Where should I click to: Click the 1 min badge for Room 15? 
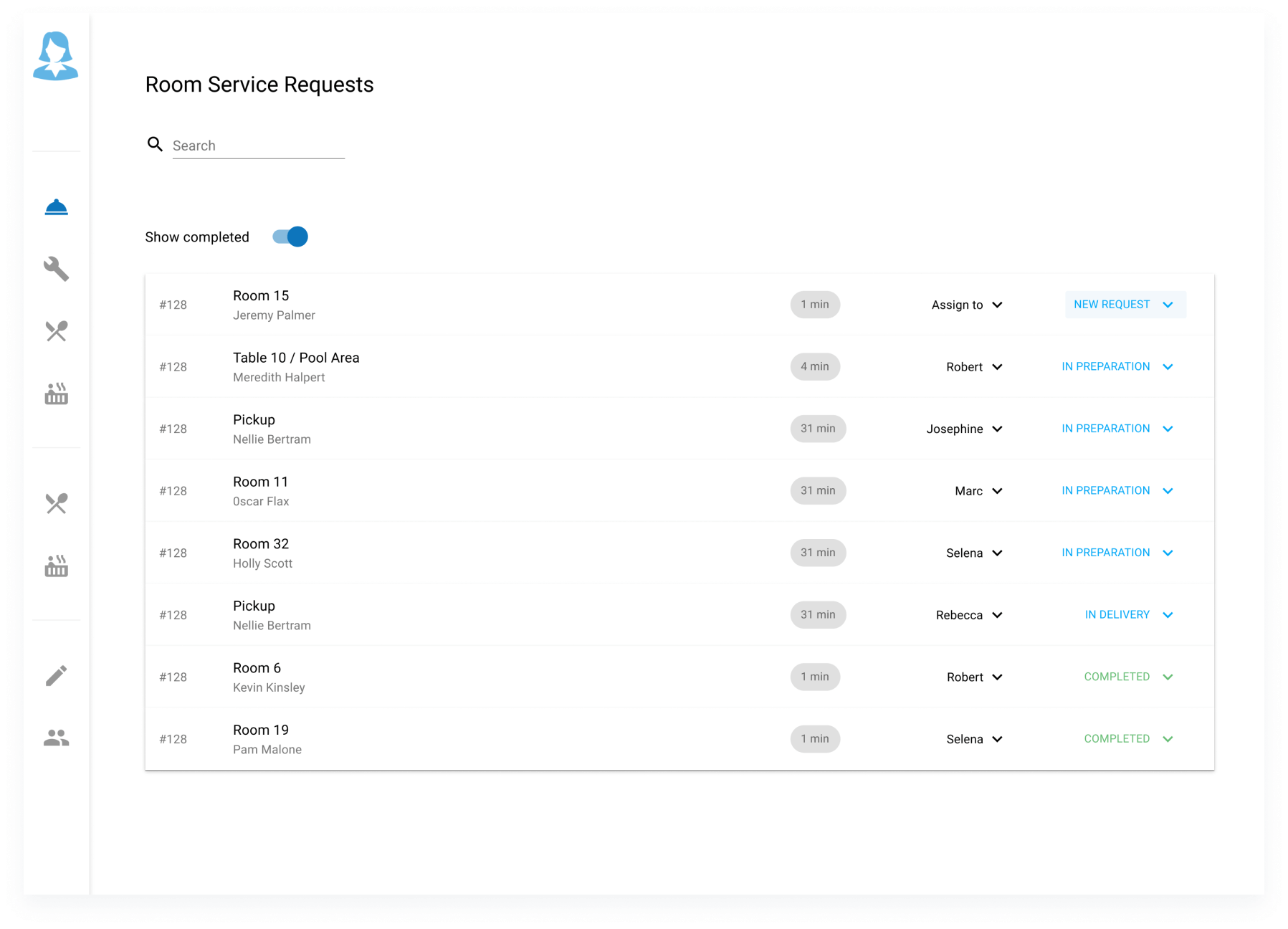[815, 305]
